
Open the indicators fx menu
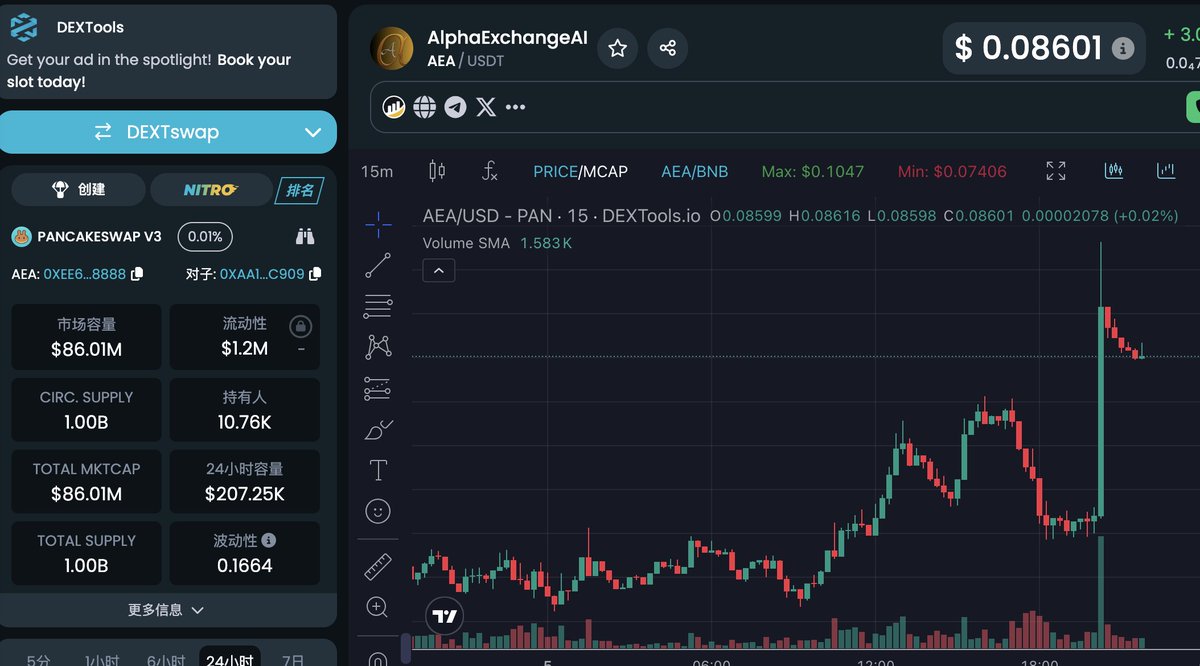[x=489, y=171]
